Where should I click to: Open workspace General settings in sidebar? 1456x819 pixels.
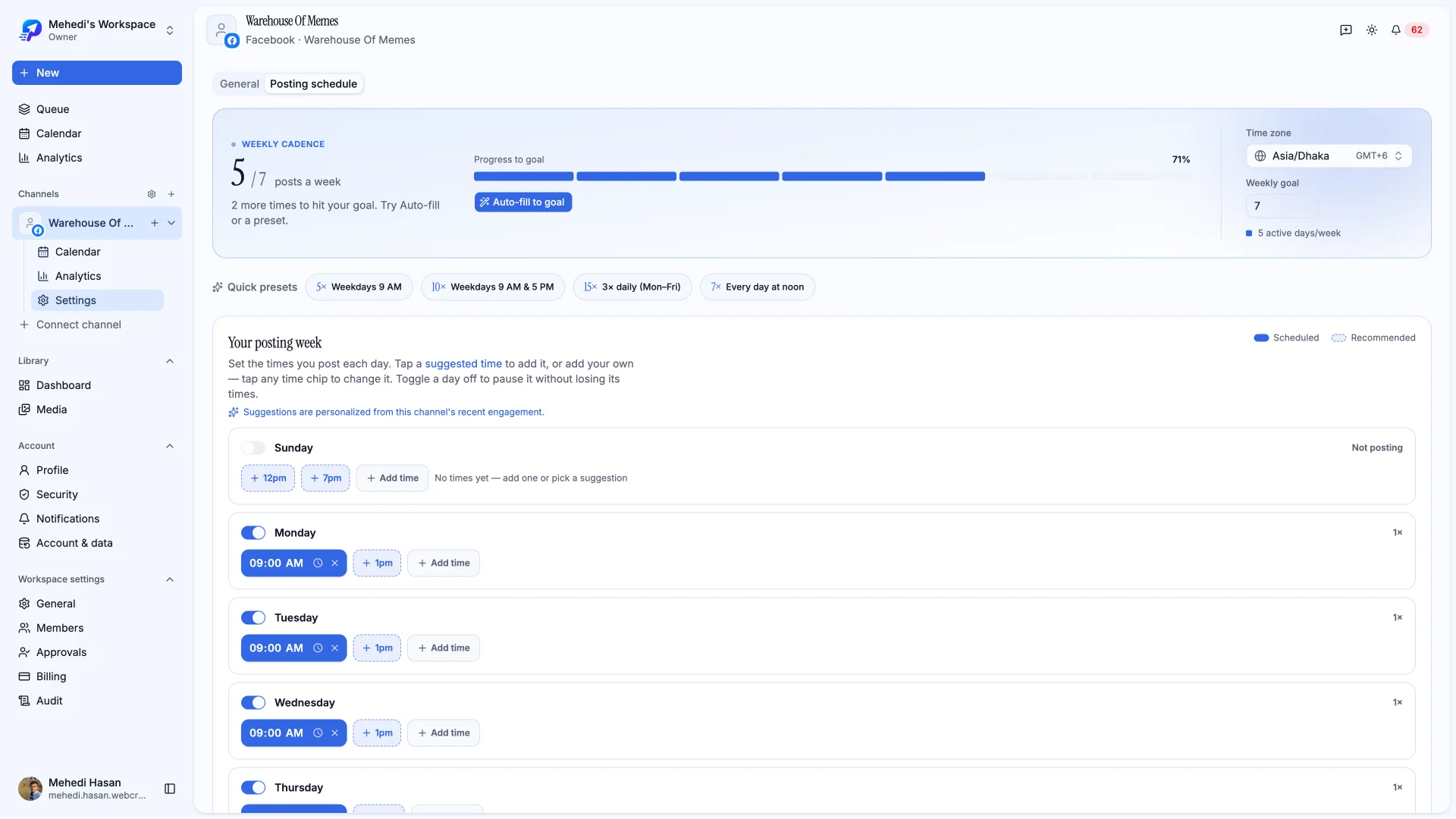click(97, 604)
